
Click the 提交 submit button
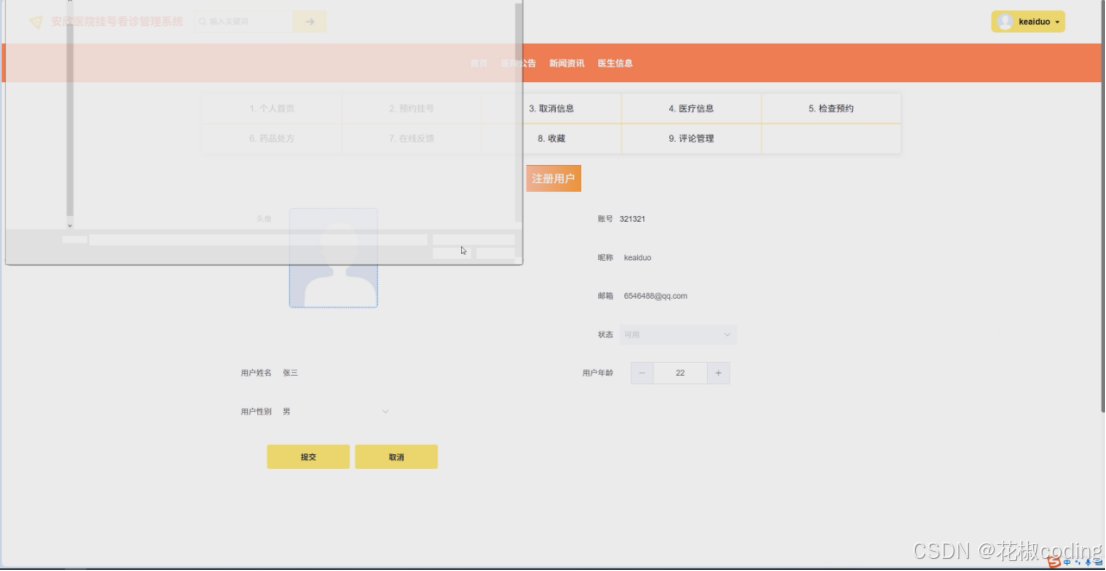pyautogui.click(x=308, y=457)
